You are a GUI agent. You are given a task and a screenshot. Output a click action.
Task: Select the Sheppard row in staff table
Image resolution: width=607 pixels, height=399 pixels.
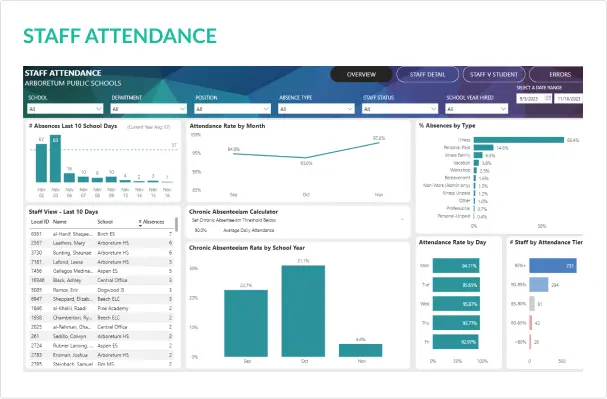pos(101,299)
